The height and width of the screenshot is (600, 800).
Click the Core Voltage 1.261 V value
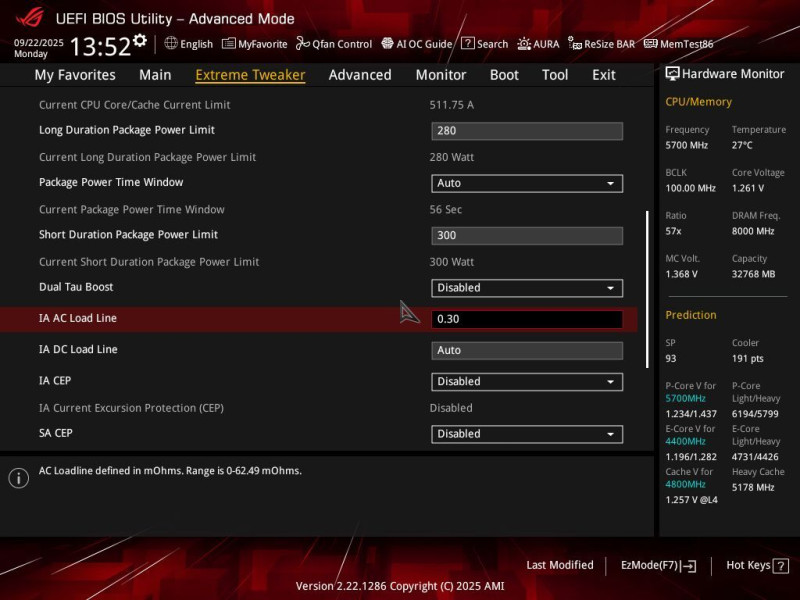click(x=748, y=188)
